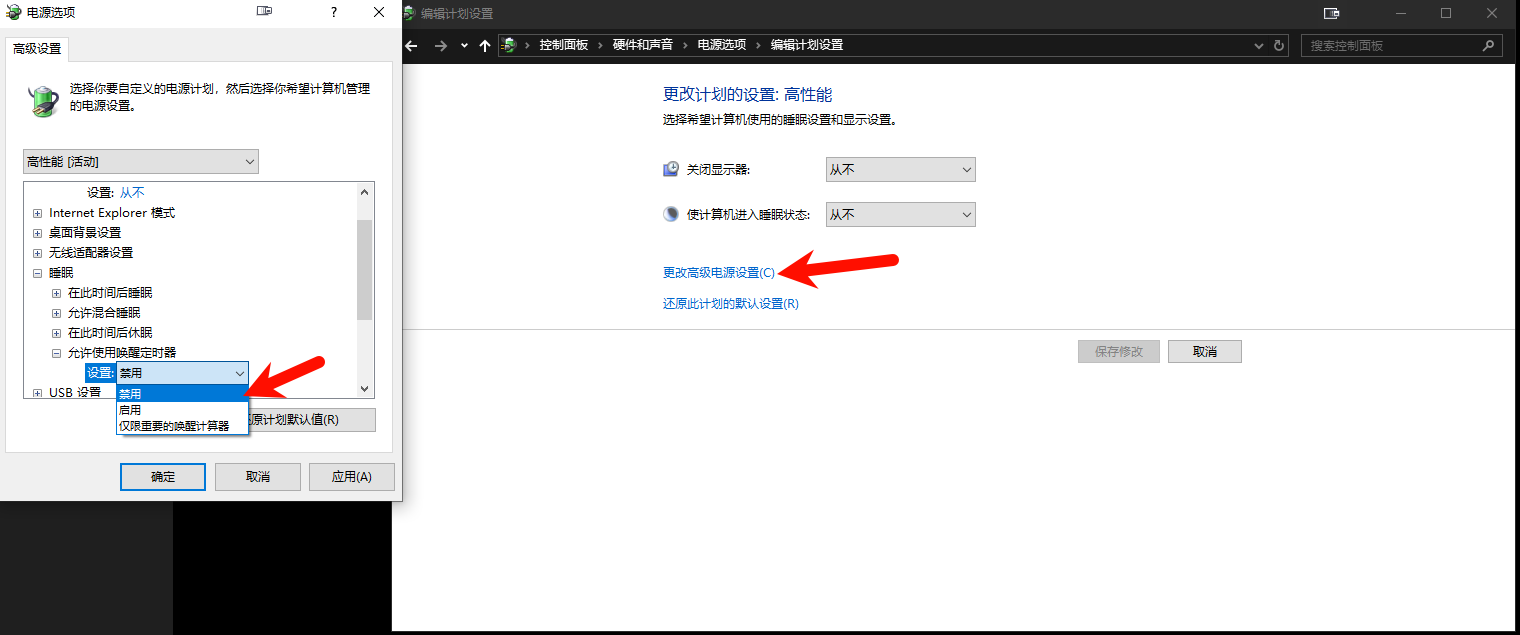Collapse the 睡眠 node

37,273
